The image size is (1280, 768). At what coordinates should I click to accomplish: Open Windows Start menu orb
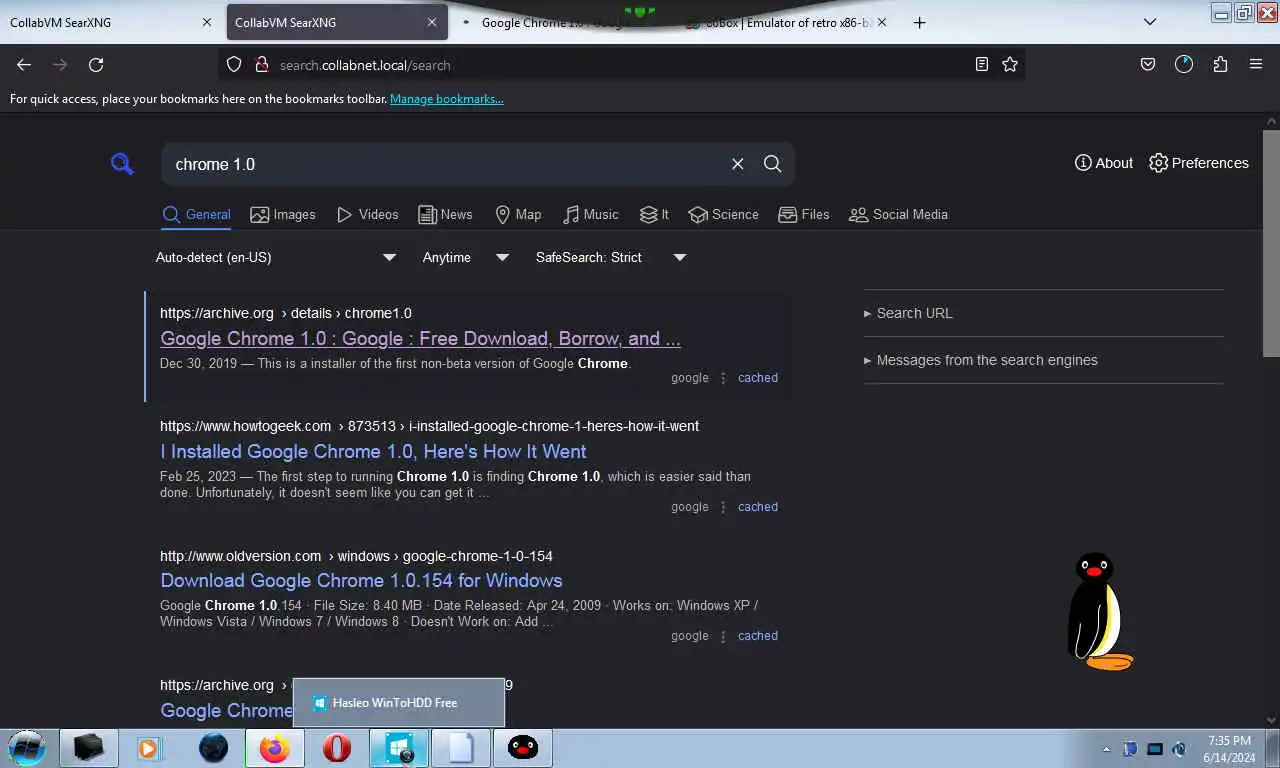(27, 748)
